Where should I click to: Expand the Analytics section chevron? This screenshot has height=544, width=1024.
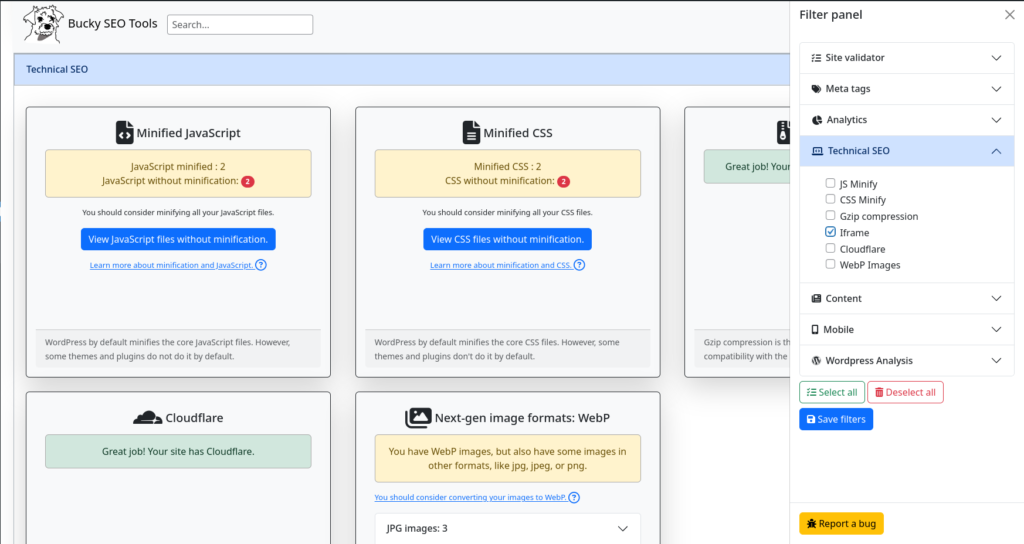[996, 120]
